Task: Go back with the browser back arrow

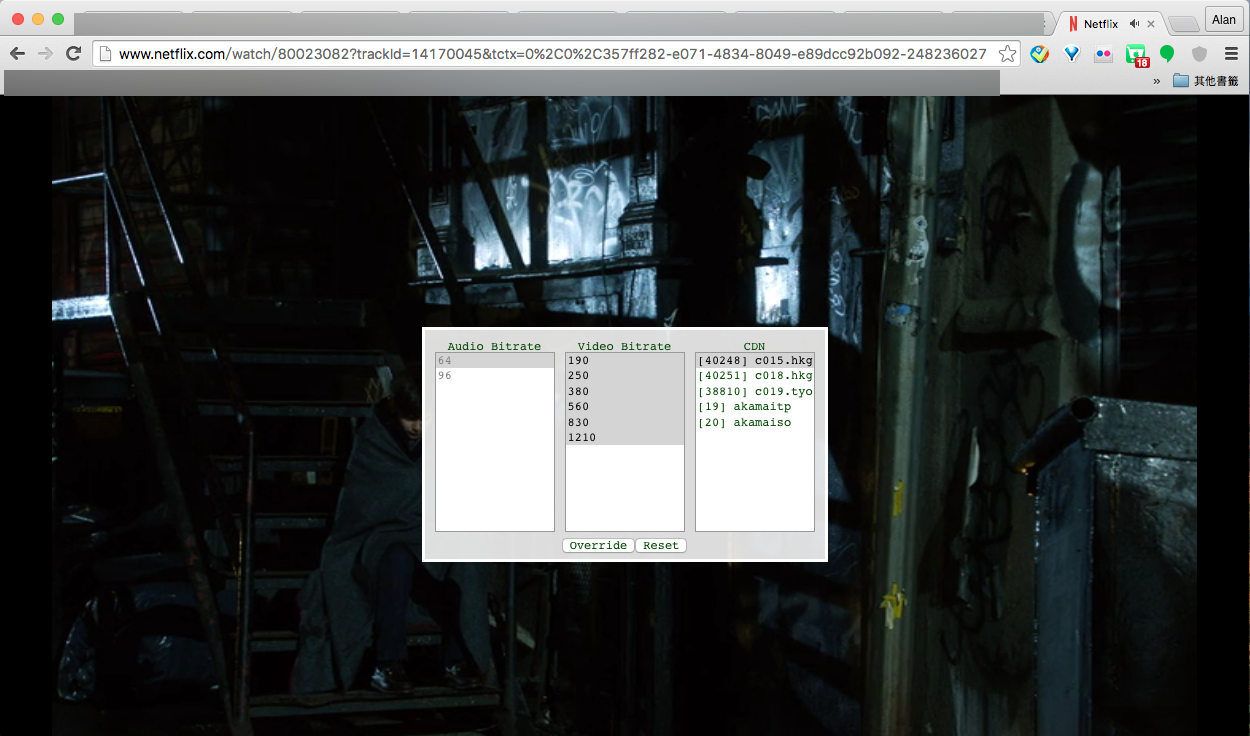Action: [17, 54]
